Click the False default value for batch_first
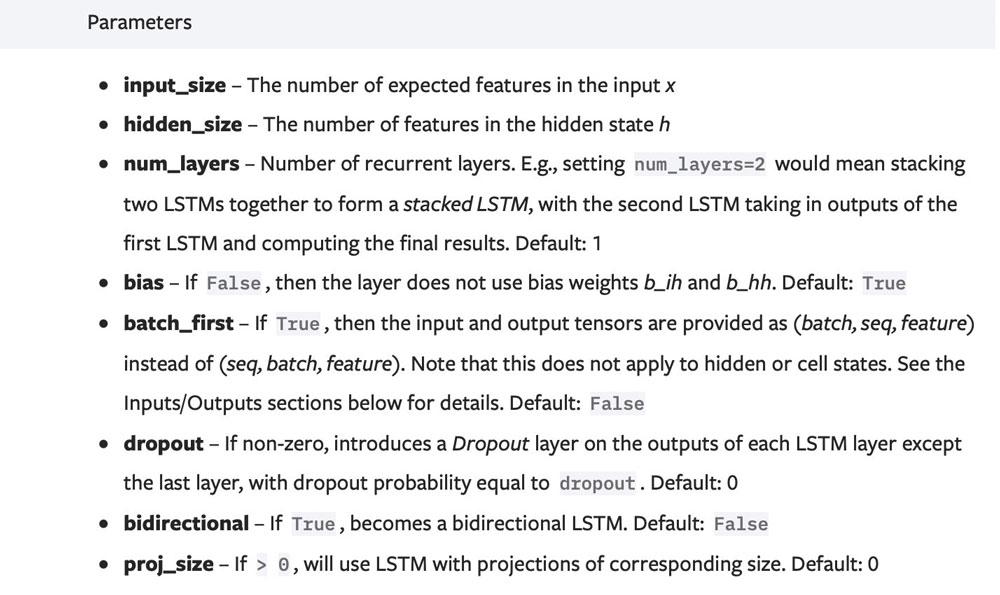This screenshot has height=595, width=1000. (x=616, y=404)
